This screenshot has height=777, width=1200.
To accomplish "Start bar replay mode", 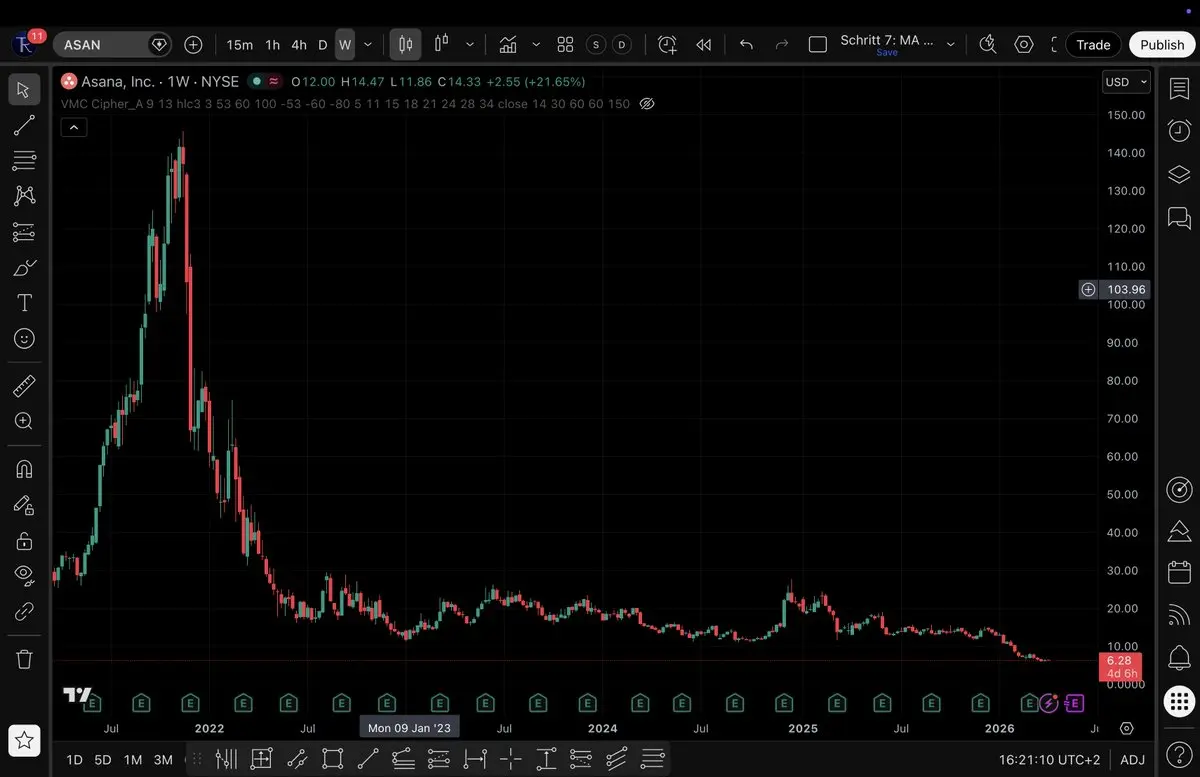I will [x=704, y=45].
